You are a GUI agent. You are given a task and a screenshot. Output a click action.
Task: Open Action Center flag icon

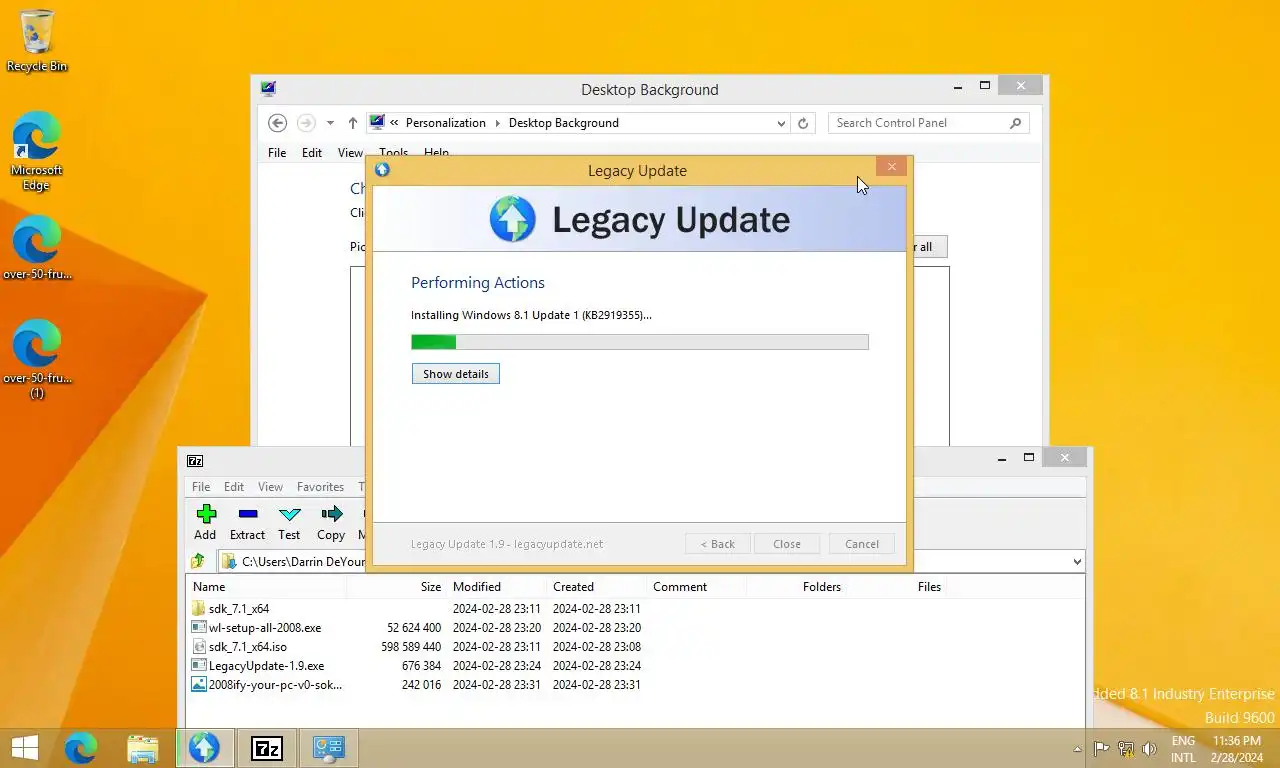point(1101,748)
